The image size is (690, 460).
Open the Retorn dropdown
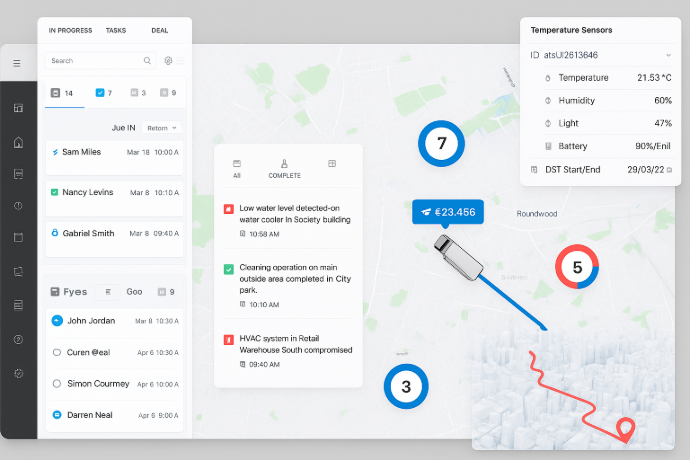tap(162, 128)
